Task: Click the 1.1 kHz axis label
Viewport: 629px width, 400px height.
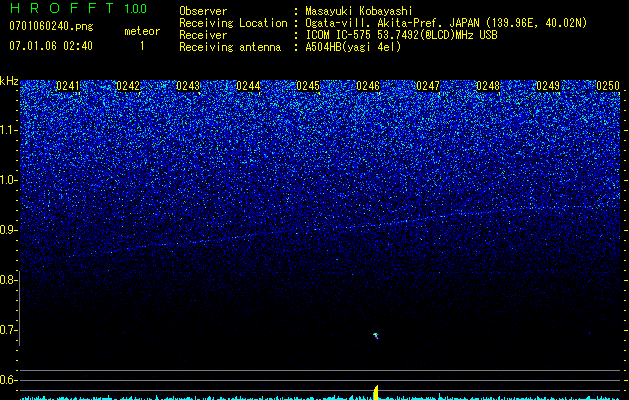Action: 7,130
